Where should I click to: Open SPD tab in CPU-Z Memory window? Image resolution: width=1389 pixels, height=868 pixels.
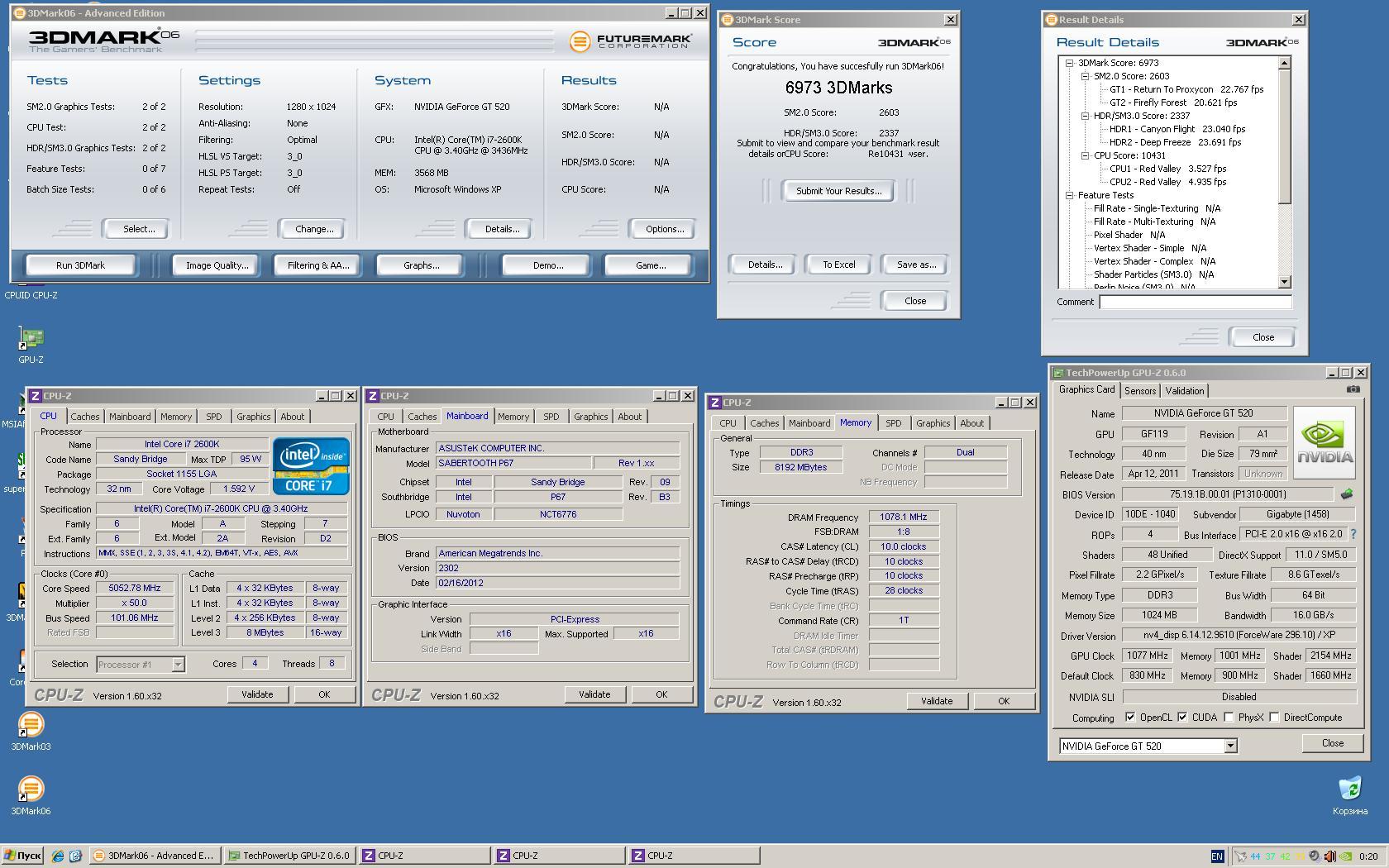(894, 423)
